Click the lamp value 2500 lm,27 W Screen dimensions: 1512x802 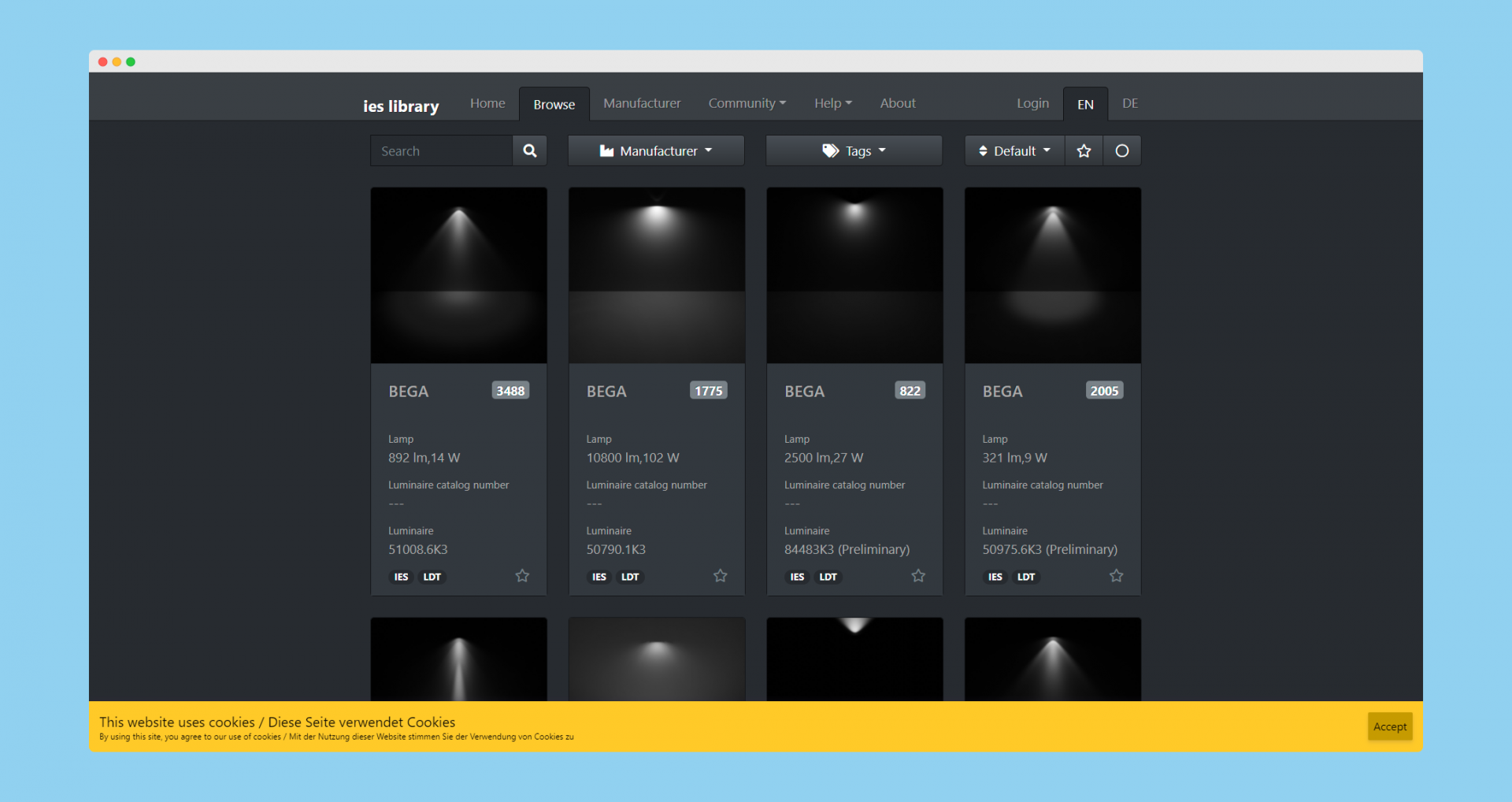824,458
